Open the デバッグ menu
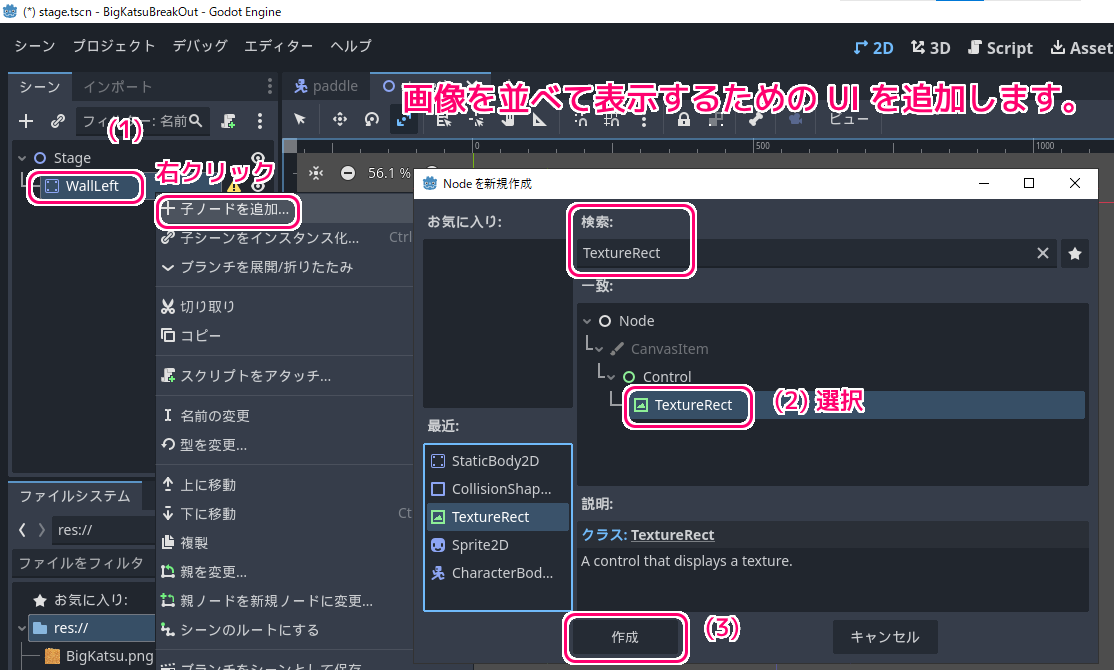The image size is (1114, 670). 200,46
